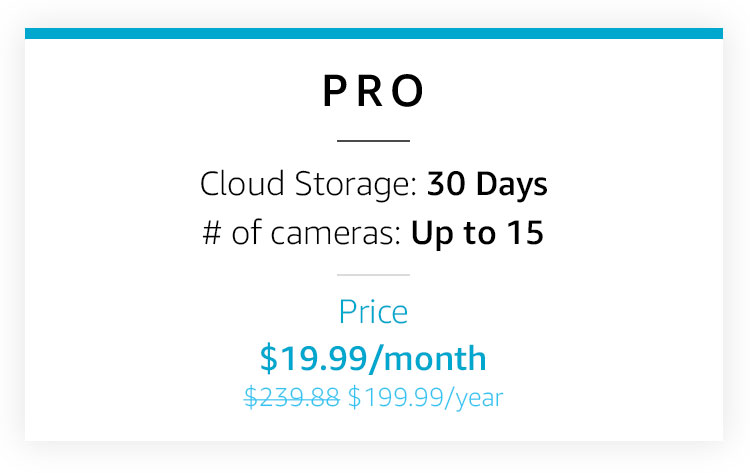Click the bold "30 Days" value

(x=487, y=185)
